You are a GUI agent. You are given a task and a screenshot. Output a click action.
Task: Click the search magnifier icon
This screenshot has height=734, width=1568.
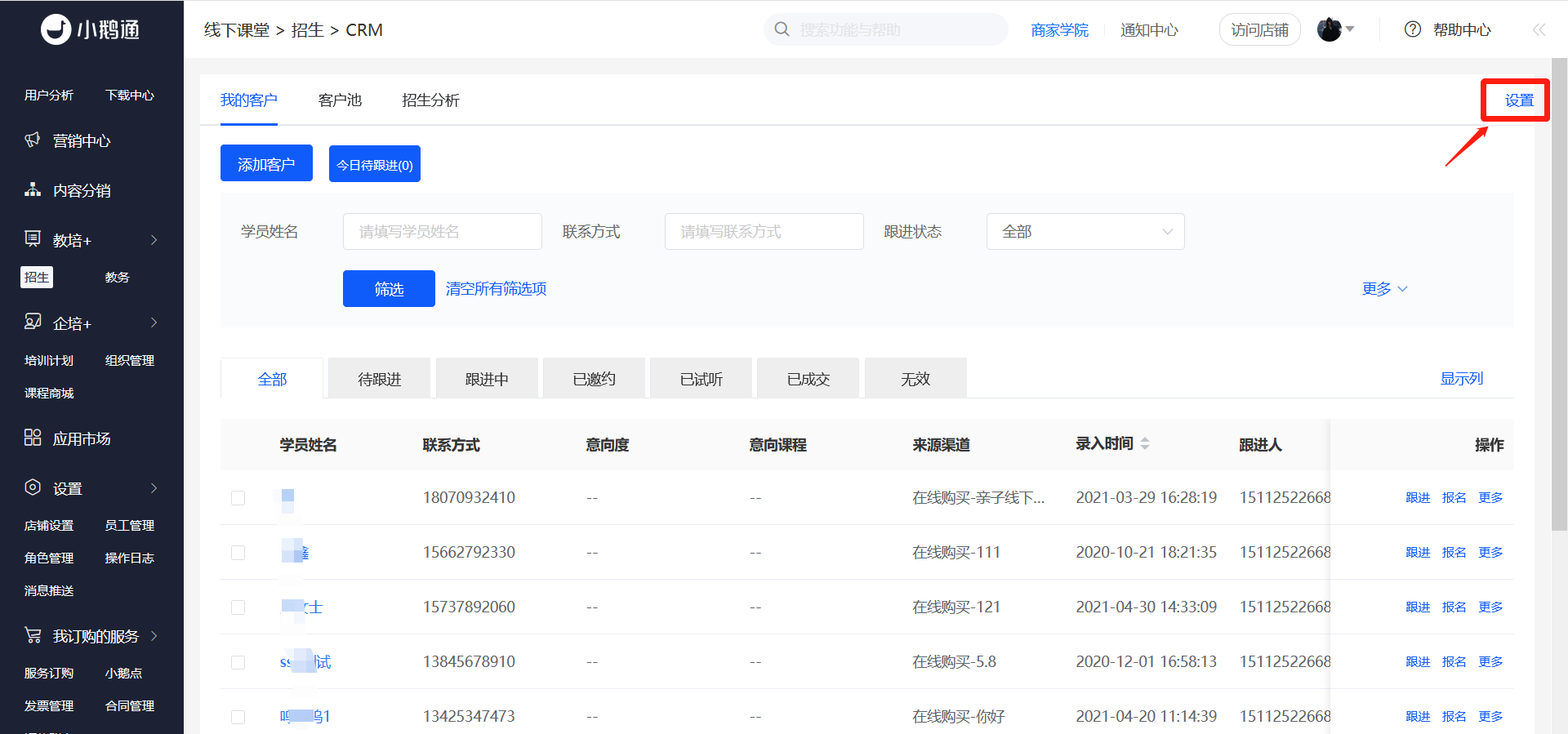click(x=782, y=29)
